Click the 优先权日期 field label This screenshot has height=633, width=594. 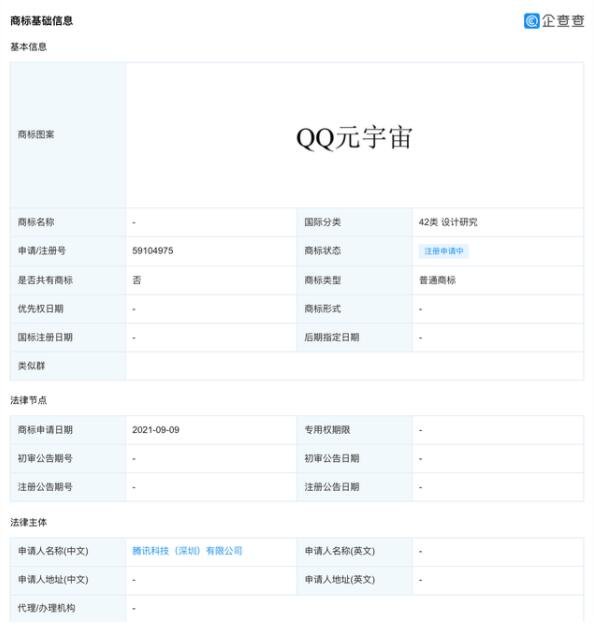point(41,309)
